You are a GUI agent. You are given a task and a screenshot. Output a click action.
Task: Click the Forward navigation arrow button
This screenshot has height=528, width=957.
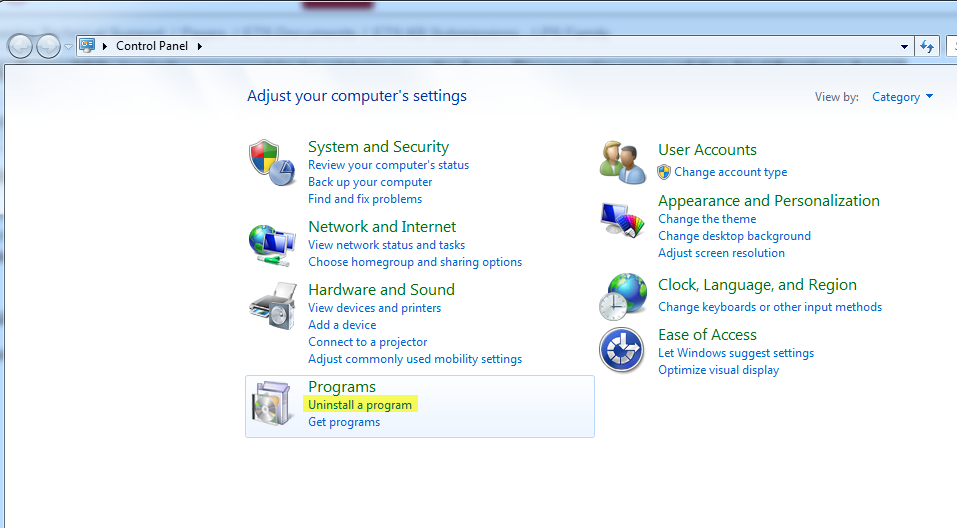click(48, 46)
